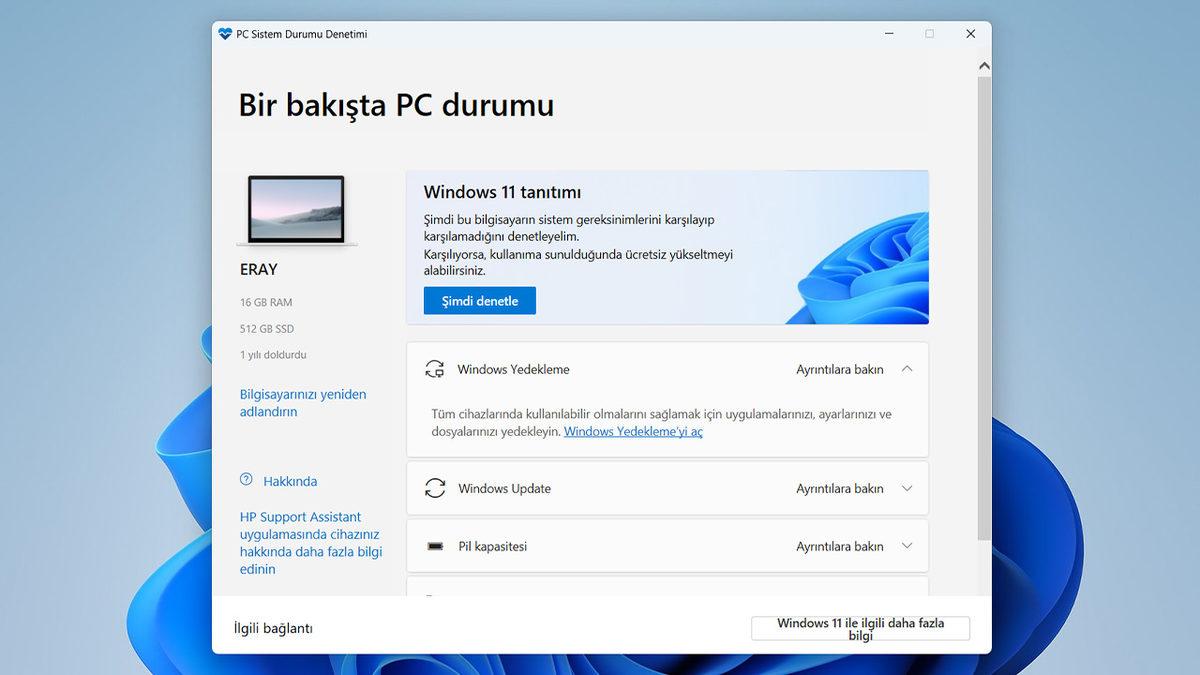Viewport: 1200px width, 675px height.
Task: Click the question mark icon beside Hakkında
Action: pyautogui.click(x=246, y=480)
